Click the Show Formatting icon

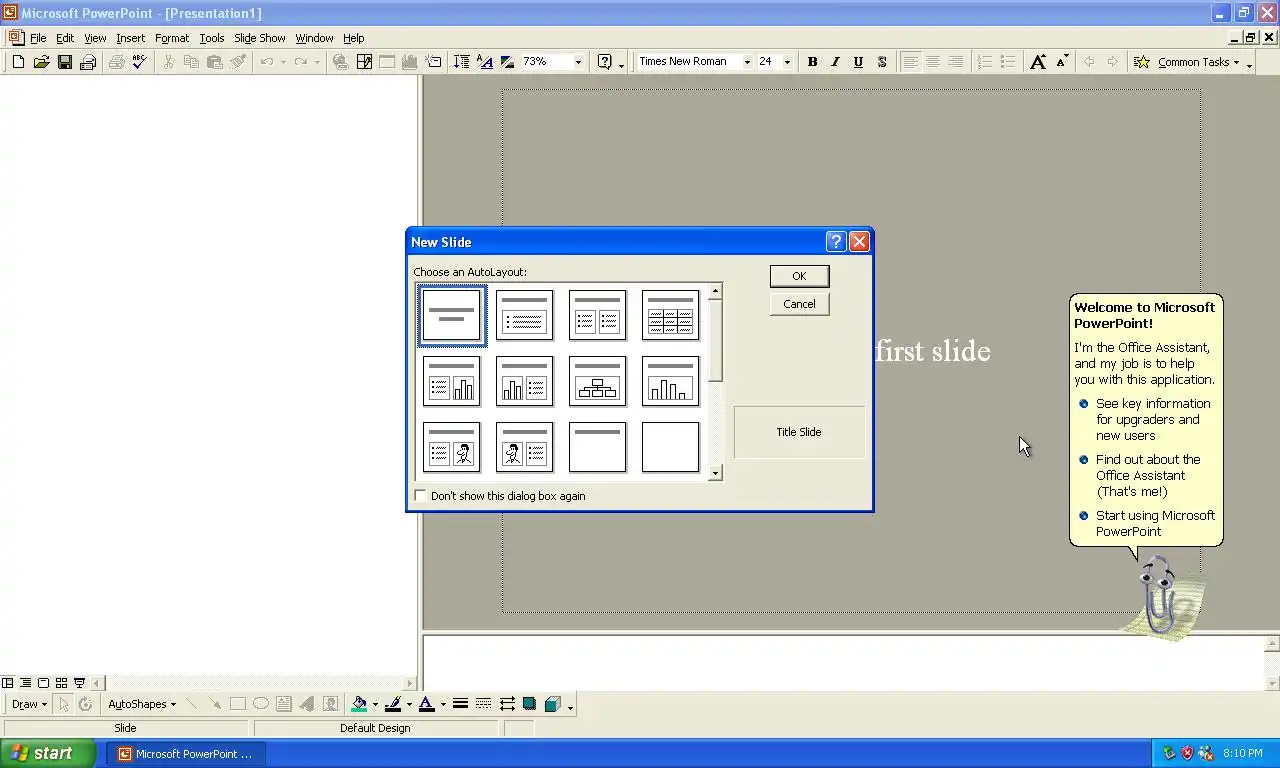click(484, 62)
